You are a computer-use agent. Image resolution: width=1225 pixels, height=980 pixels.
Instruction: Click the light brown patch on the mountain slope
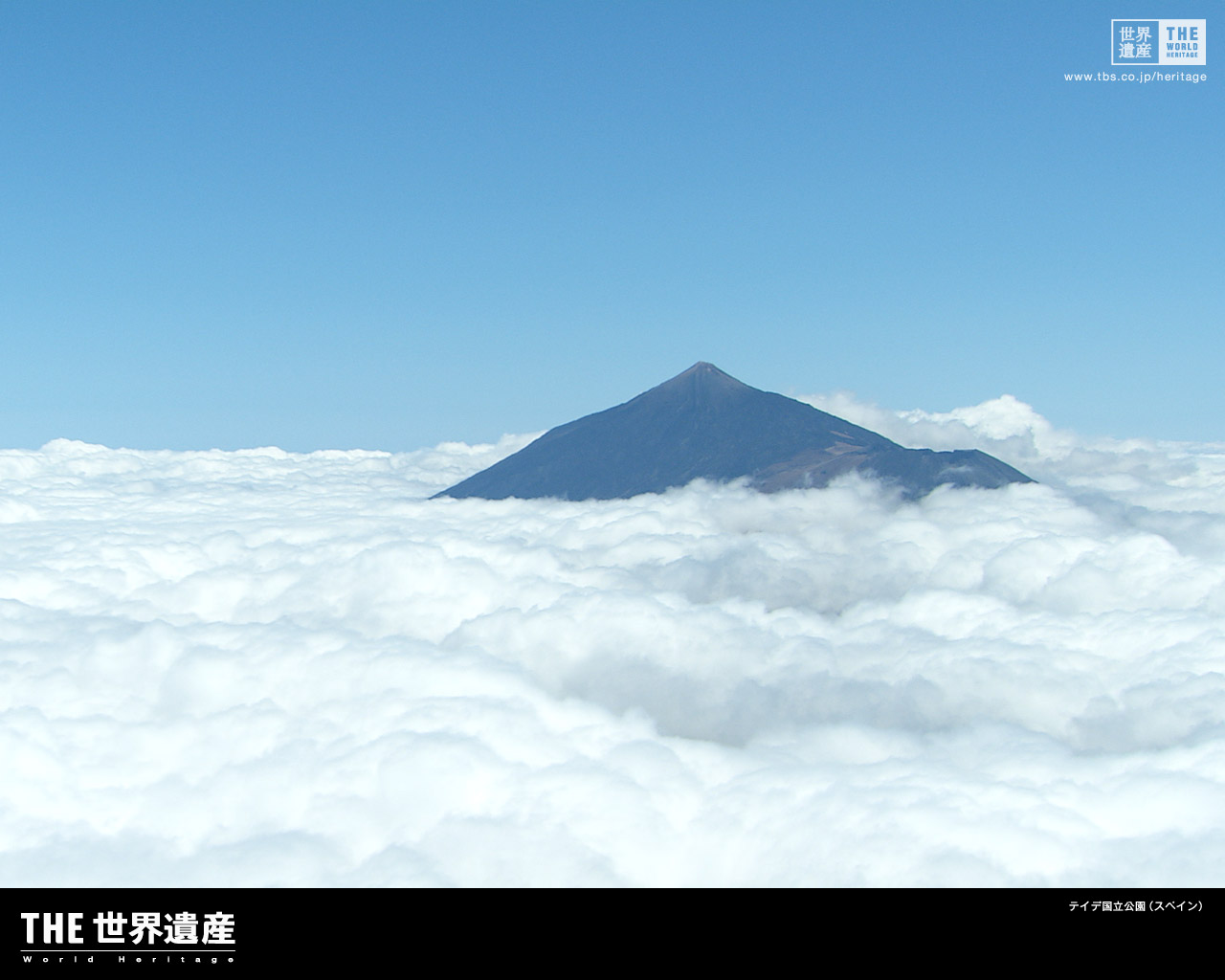pos(840,448)
